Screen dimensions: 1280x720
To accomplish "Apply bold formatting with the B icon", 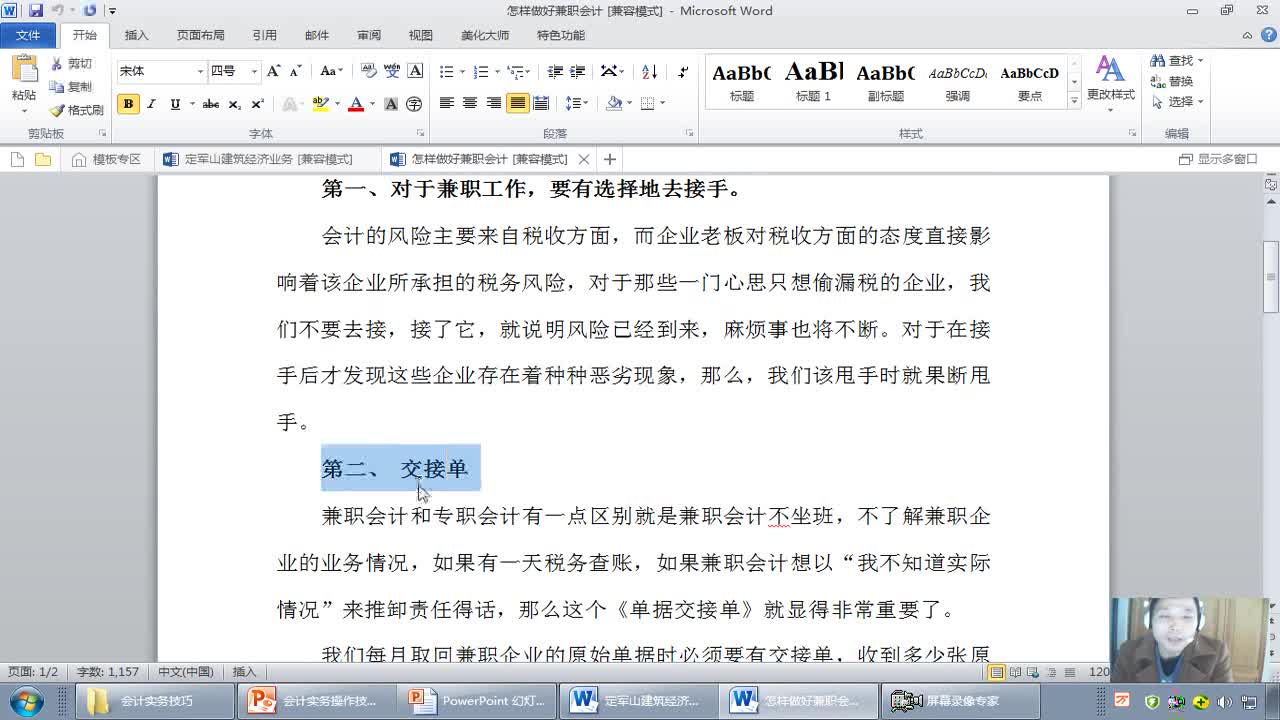I will tap(128, 104).
